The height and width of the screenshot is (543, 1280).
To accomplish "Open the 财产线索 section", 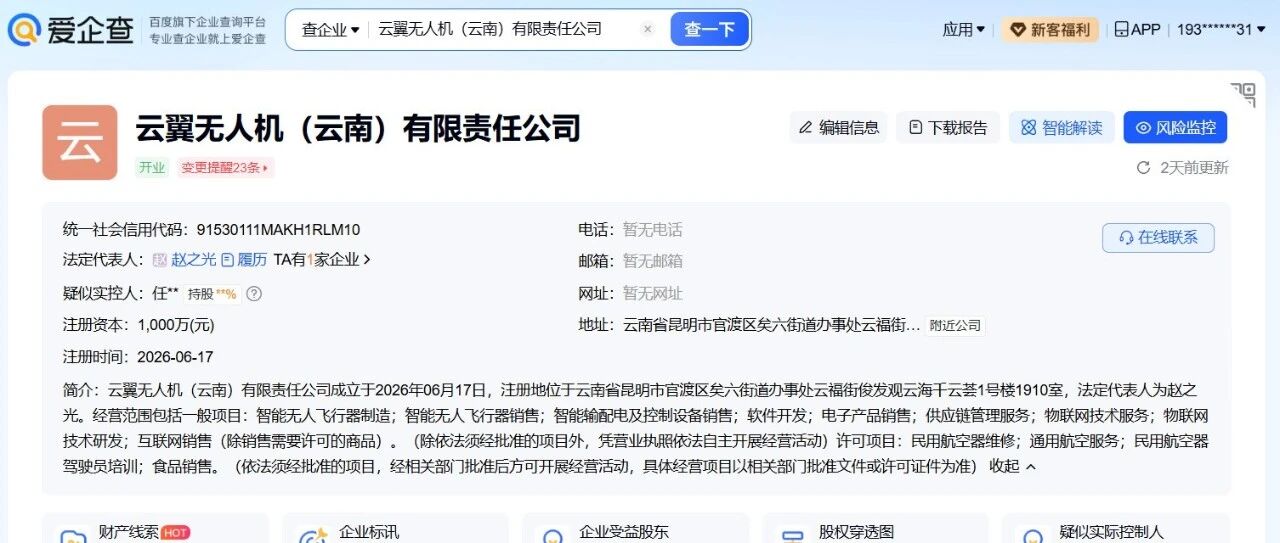I will (155, 533).
